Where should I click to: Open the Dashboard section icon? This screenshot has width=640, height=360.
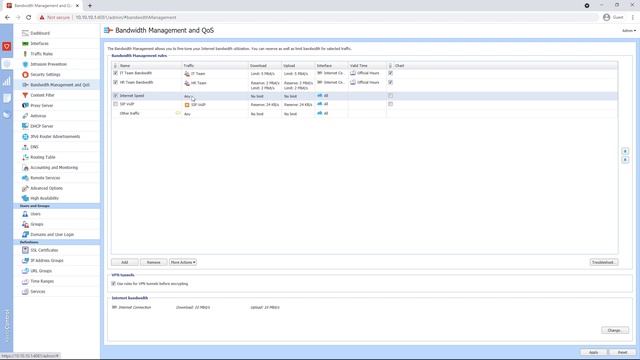coord(25,33)
